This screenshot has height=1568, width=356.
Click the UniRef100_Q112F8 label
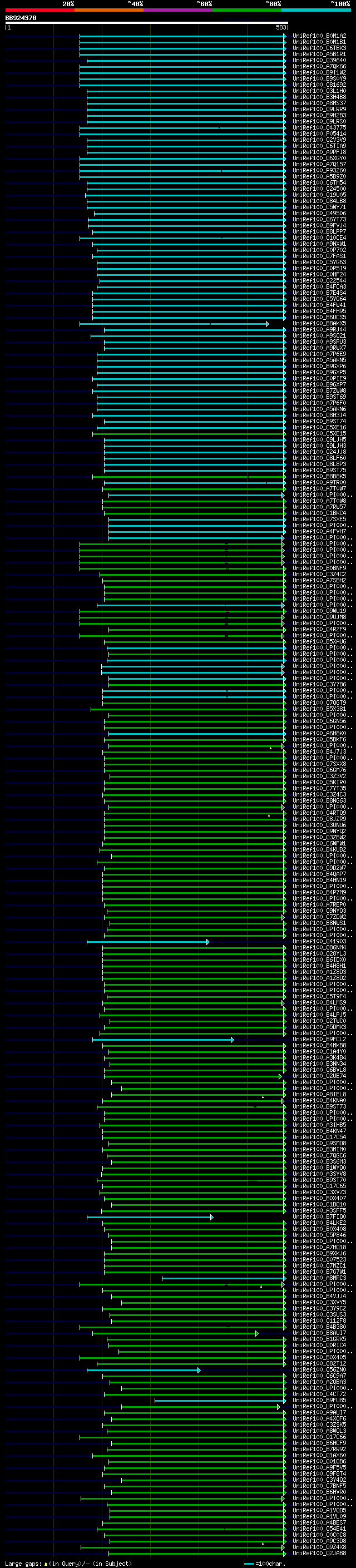(319, 1321)
